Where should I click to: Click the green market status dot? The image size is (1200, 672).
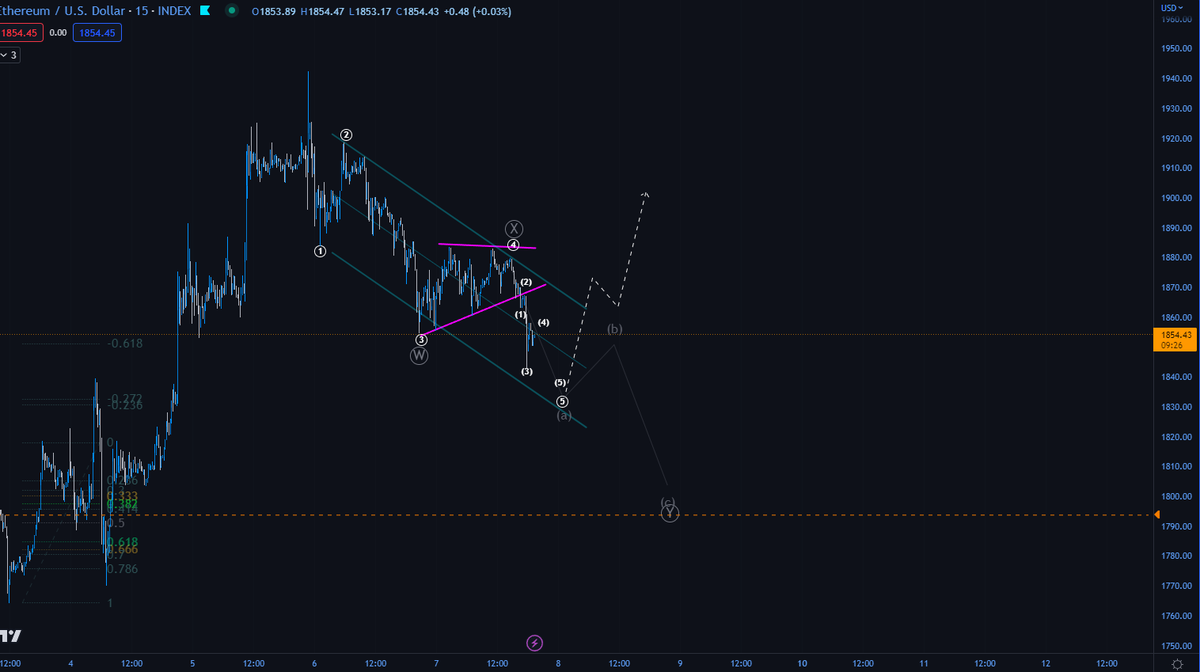pos(232,11)
